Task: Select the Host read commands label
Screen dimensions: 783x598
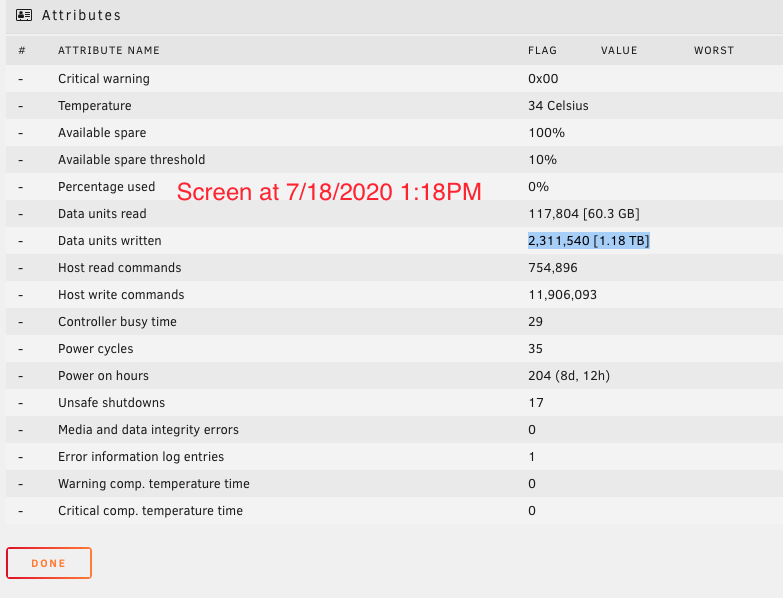Action: tap(120, 268)
